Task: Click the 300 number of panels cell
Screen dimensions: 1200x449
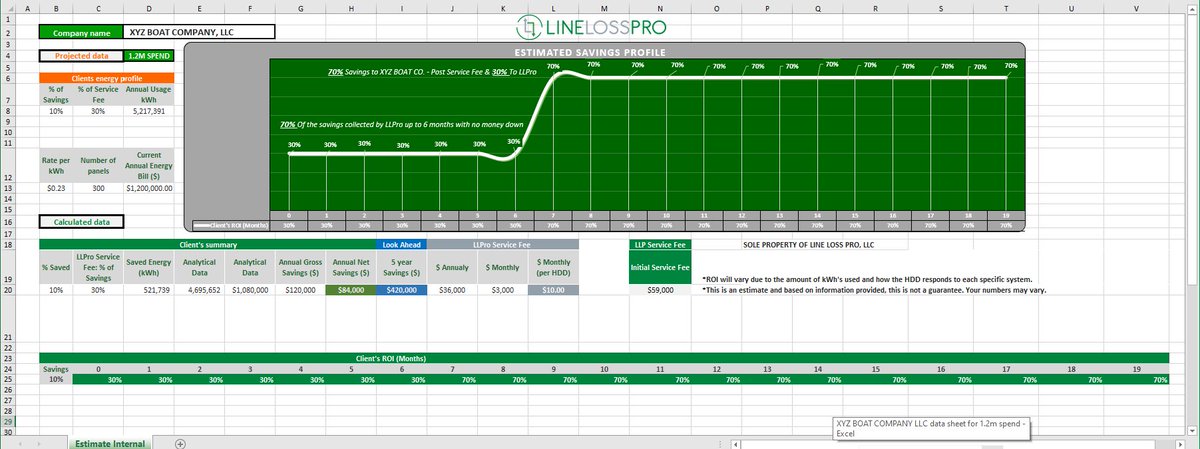Action: [x=98, y=187]
